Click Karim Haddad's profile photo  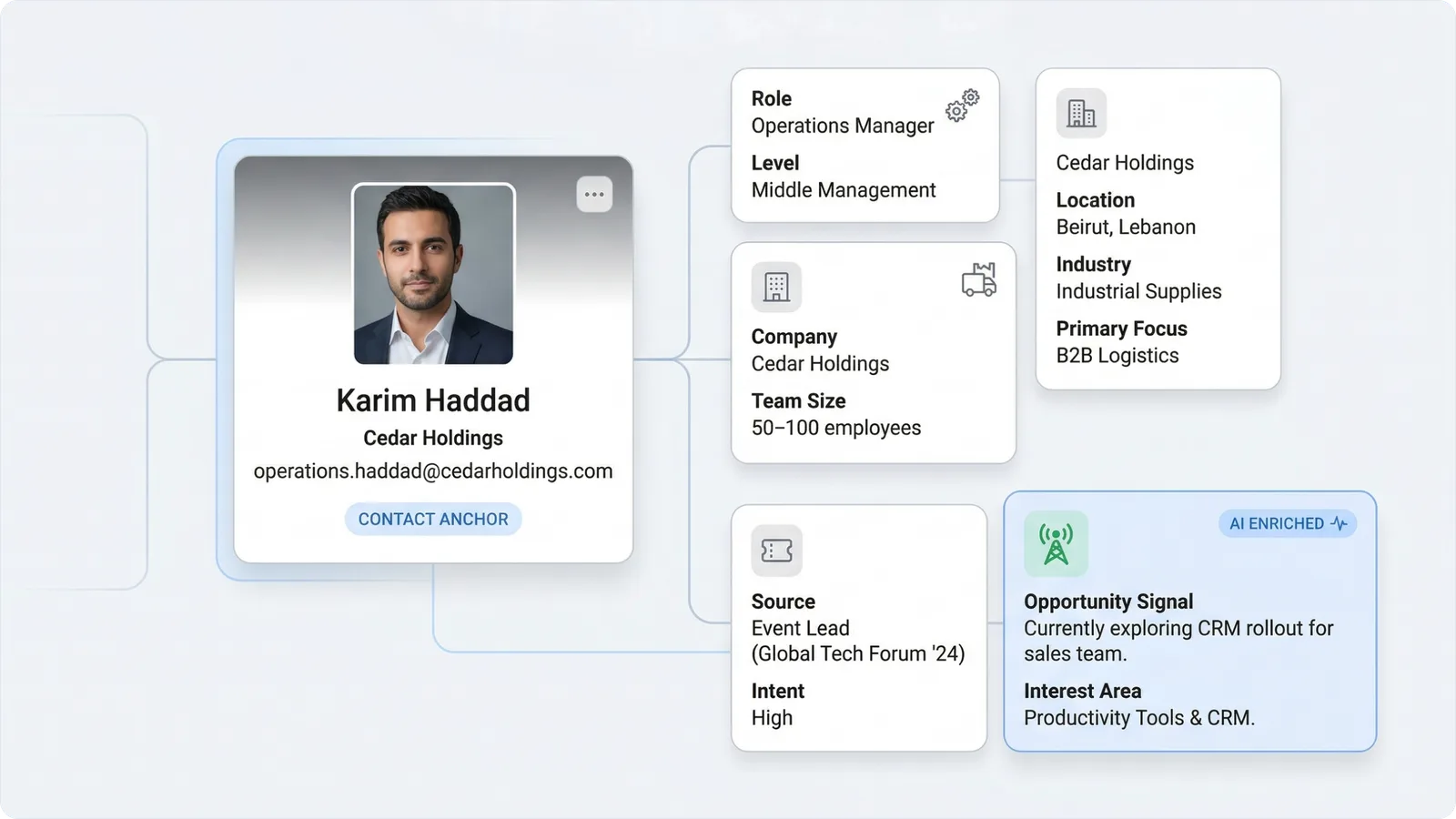tap(433, 274)
